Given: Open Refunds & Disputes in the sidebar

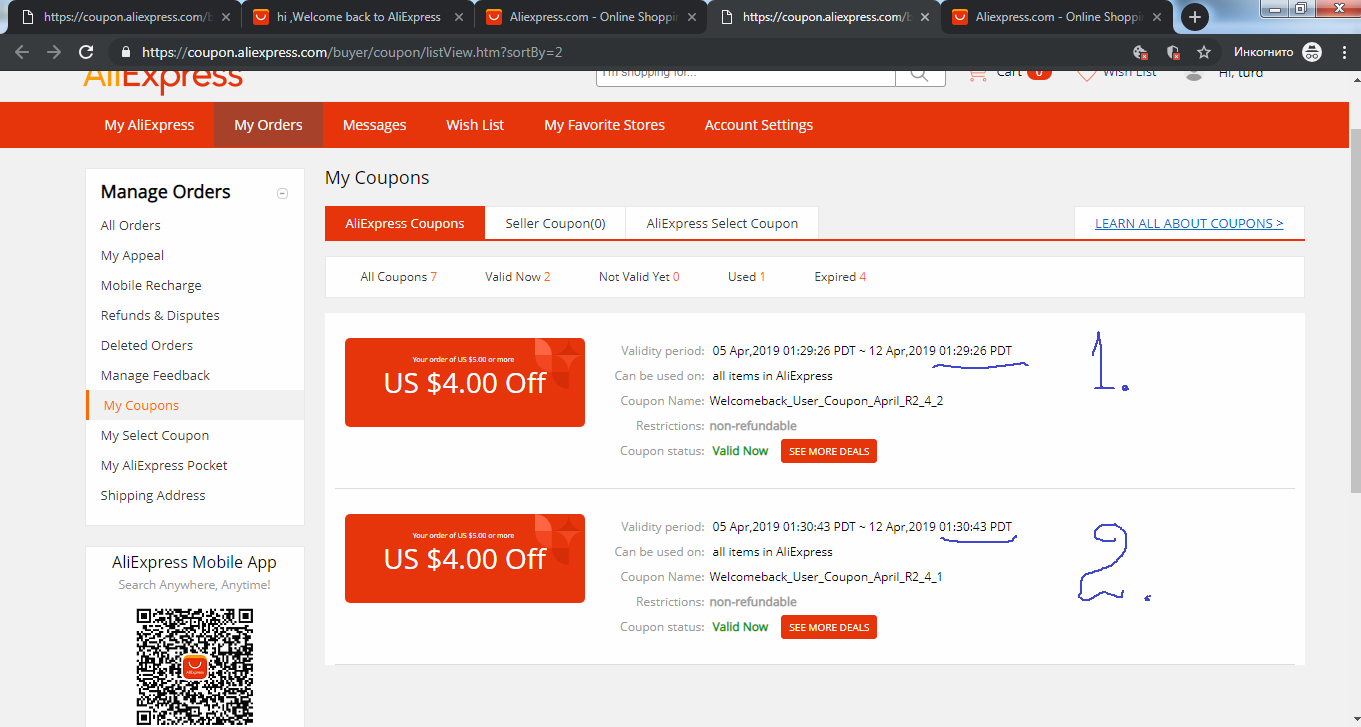Looking at the screenshot, I should [x=160, y=315].
